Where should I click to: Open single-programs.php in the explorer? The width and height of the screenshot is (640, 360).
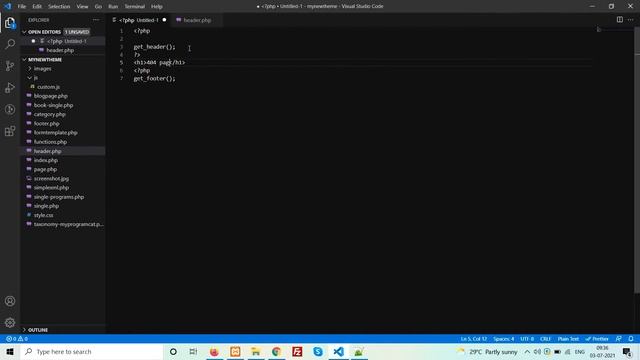[59, 197]
